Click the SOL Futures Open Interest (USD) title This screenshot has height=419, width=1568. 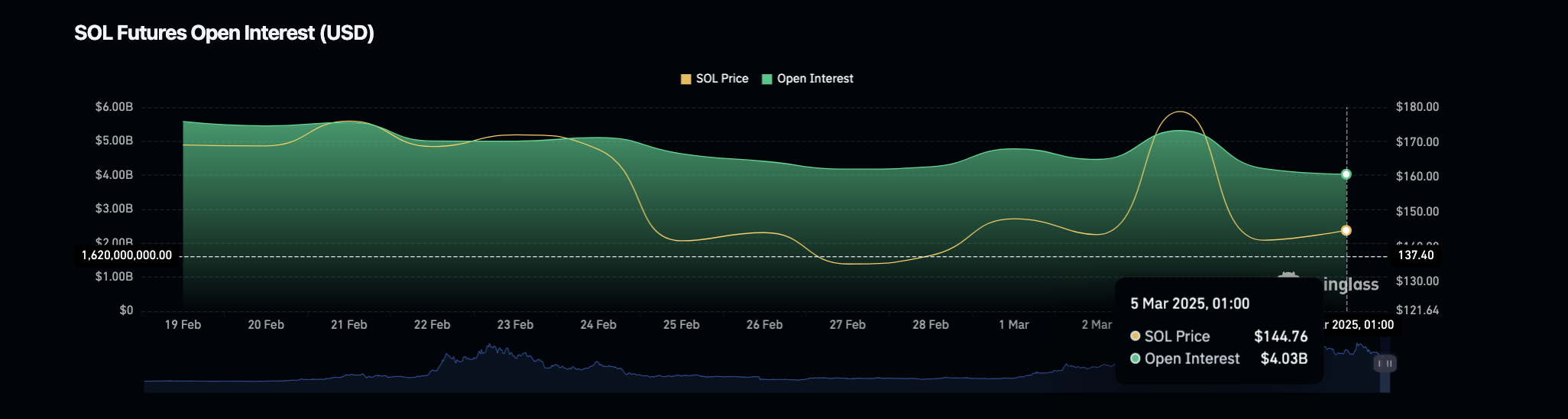[224, 33]
